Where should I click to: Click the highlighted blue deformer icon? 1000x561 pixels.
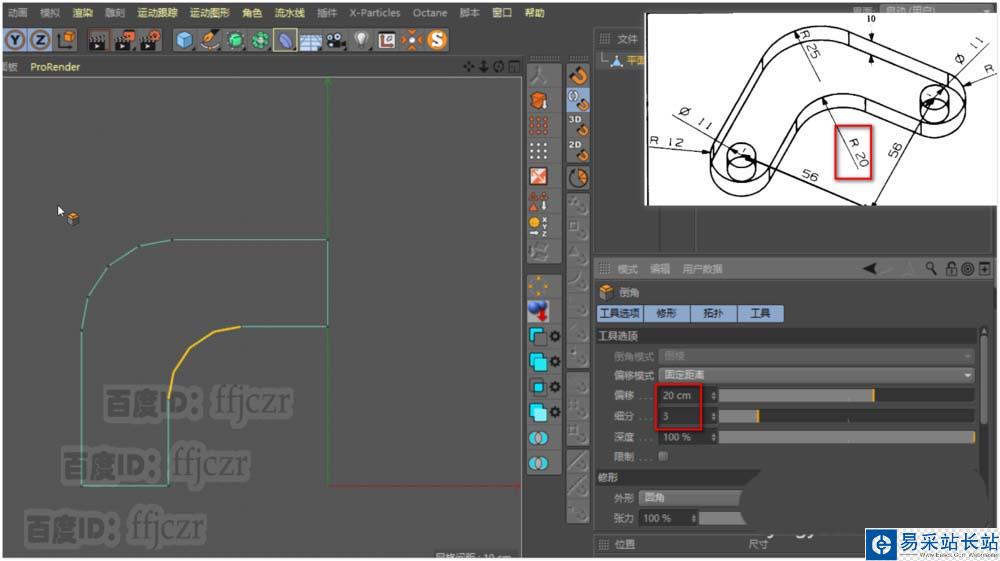[x=285, y=40]
